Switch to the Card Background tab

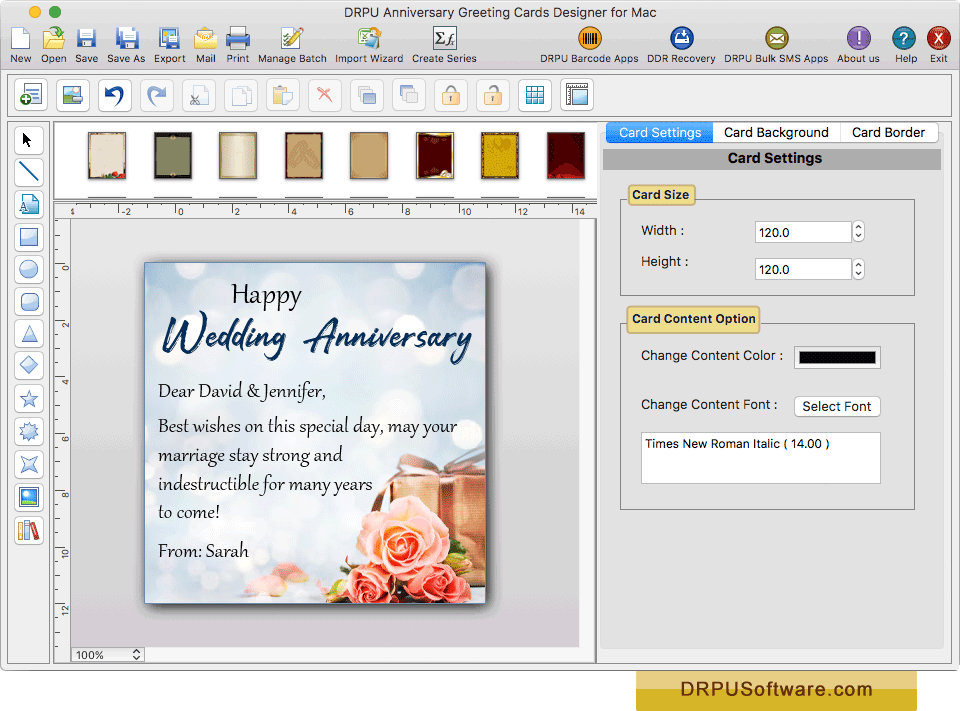pos(776,132)
